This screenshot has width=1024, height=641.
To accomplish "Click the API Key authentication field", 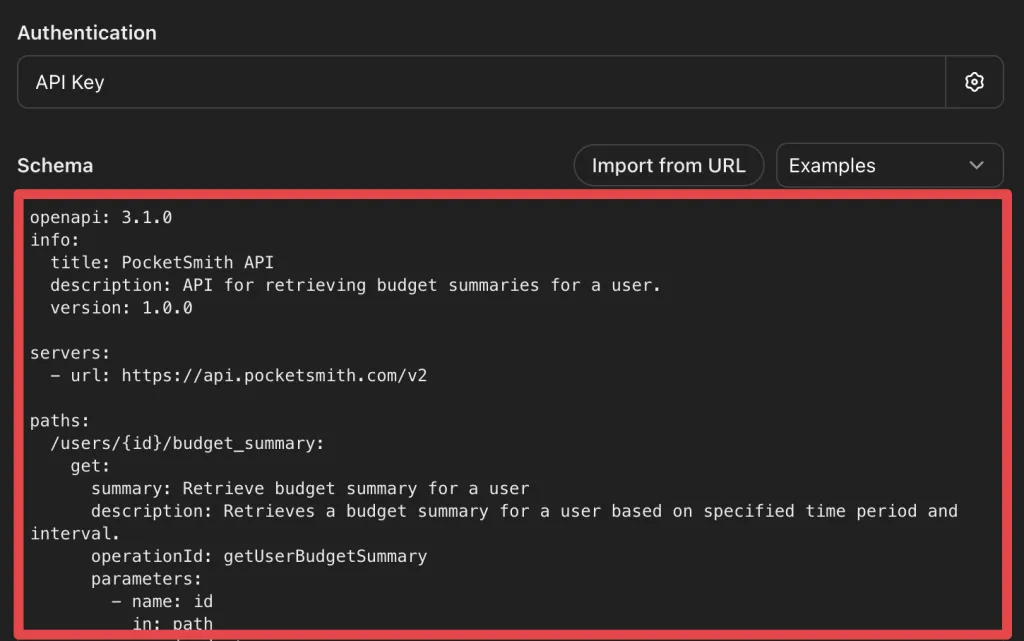I will click(480, 82).
